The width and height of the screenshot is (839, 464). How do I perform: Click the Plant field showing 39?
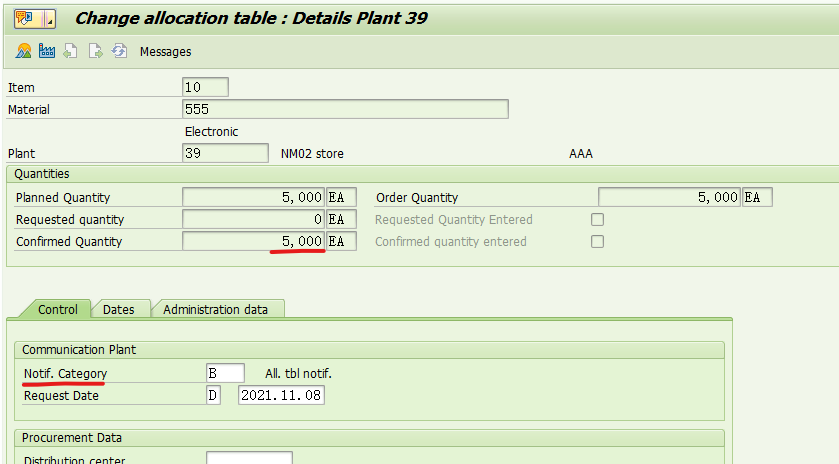(x=225, y=153)
